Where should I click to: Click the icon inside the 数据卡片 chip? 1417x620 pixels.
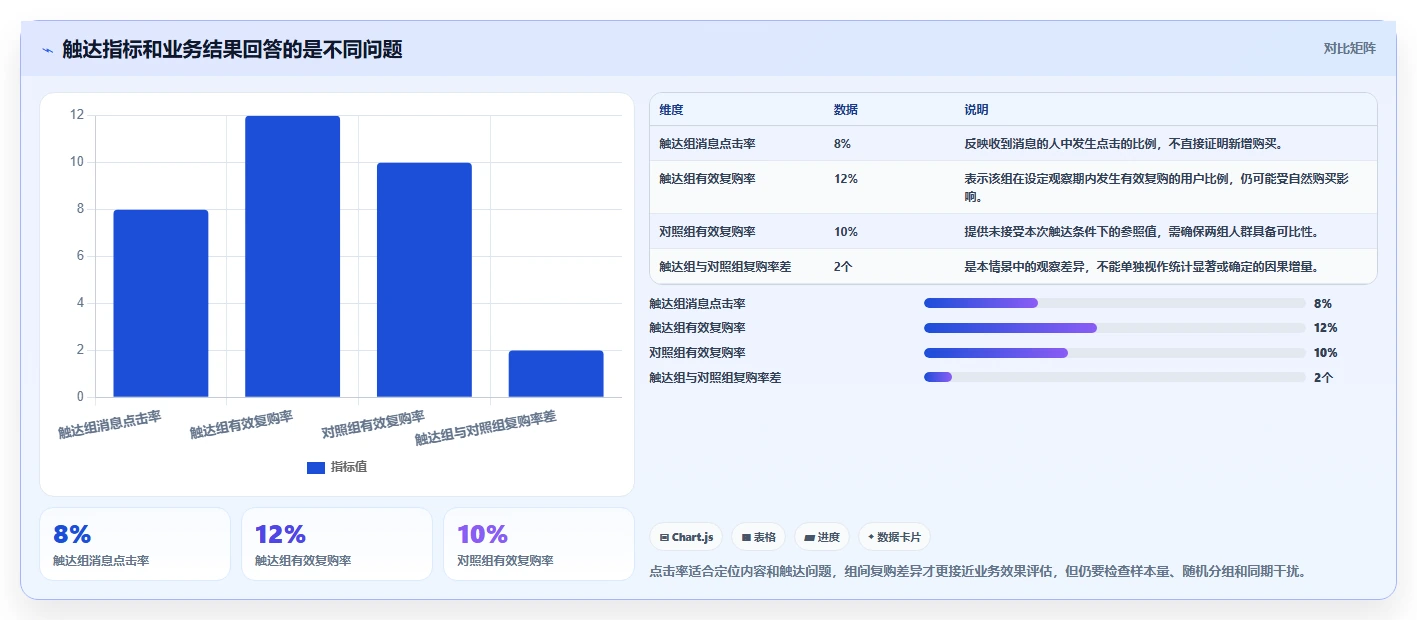pyautogui.click(x=871, y=537)
